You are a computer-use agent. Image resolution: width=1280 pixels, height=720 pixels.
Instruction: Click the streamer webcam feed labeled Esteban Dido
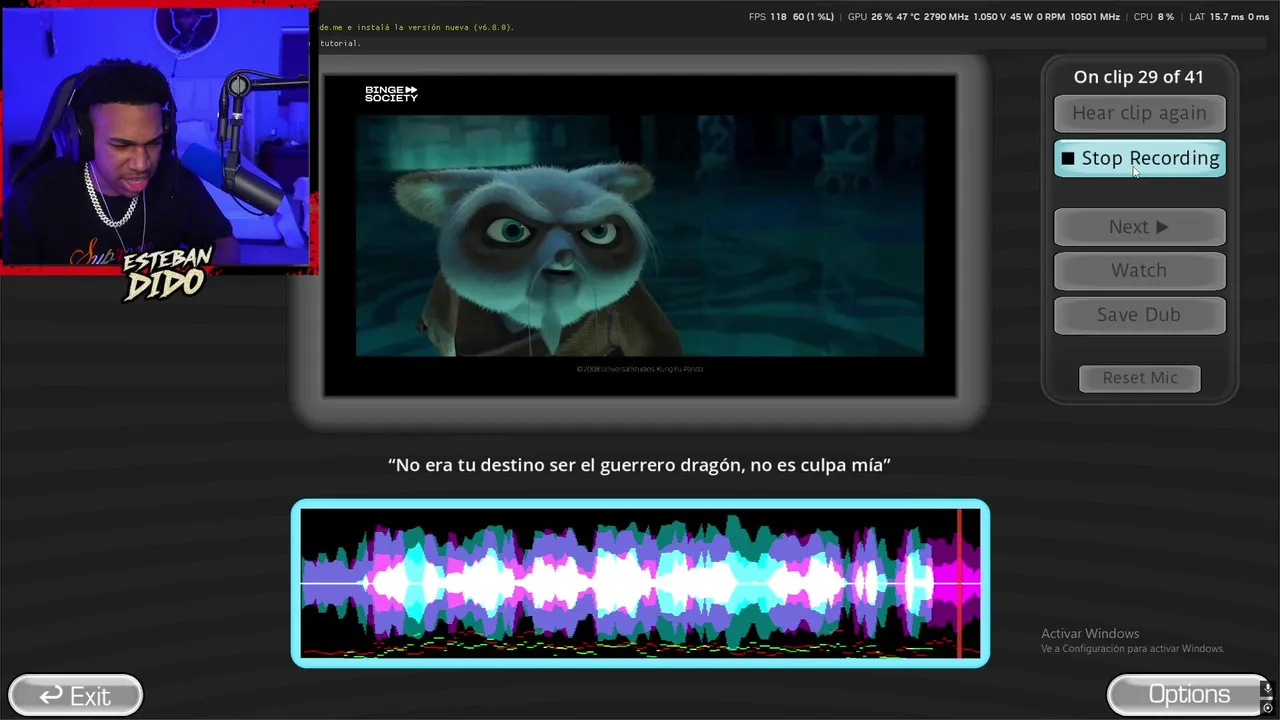(156, 136)
